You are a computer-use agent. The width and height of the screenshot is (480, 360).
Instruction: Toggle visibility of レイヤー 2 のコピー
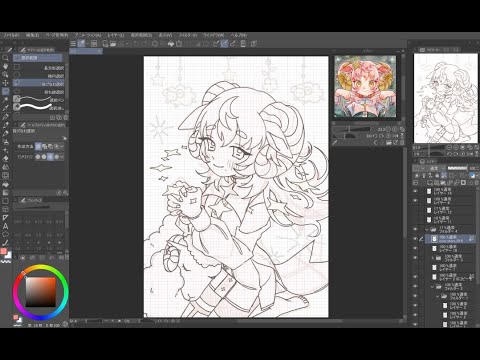[x=415, y=277]
